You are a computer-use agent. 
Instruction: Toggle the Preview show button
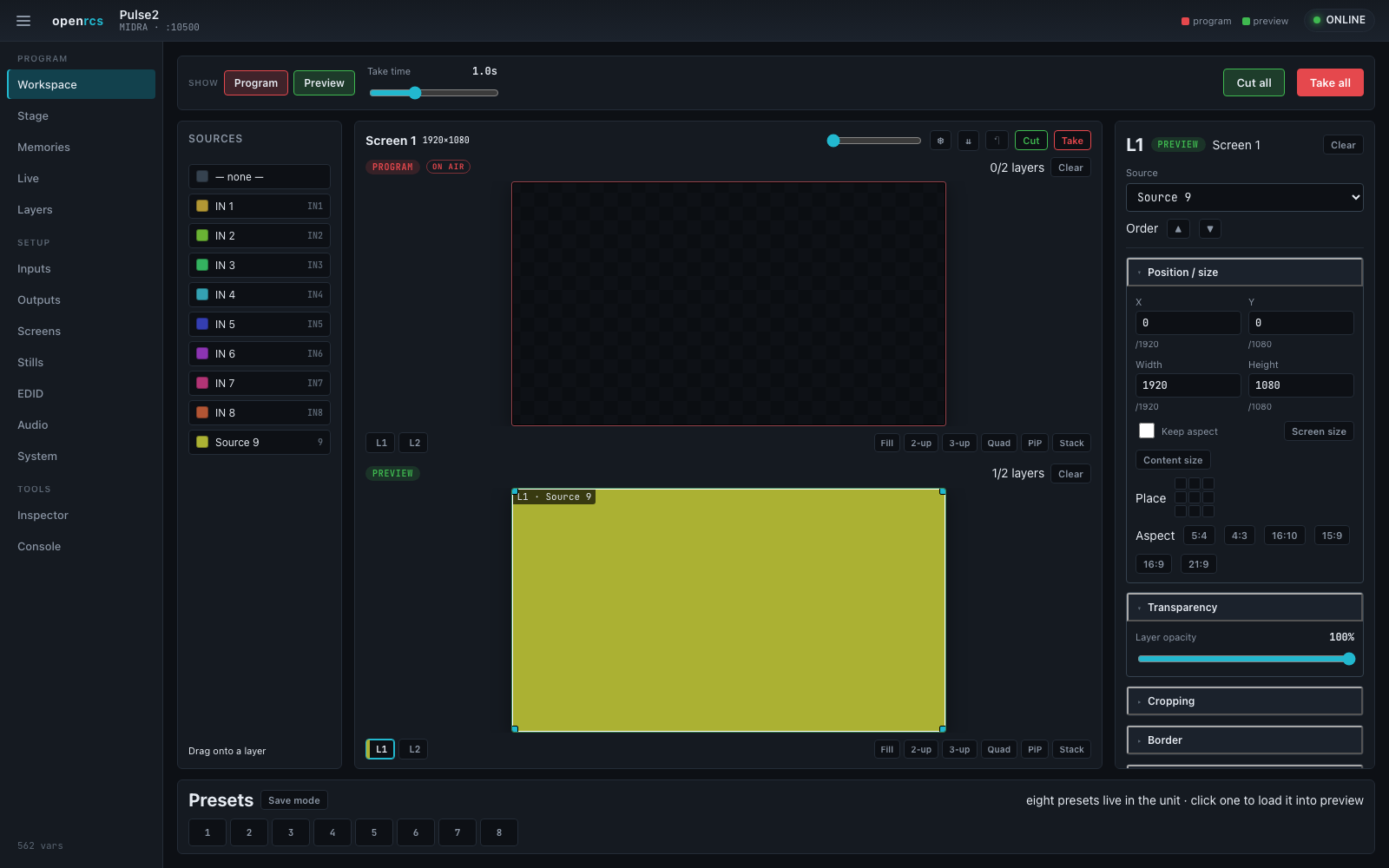(x=324, y=83)
